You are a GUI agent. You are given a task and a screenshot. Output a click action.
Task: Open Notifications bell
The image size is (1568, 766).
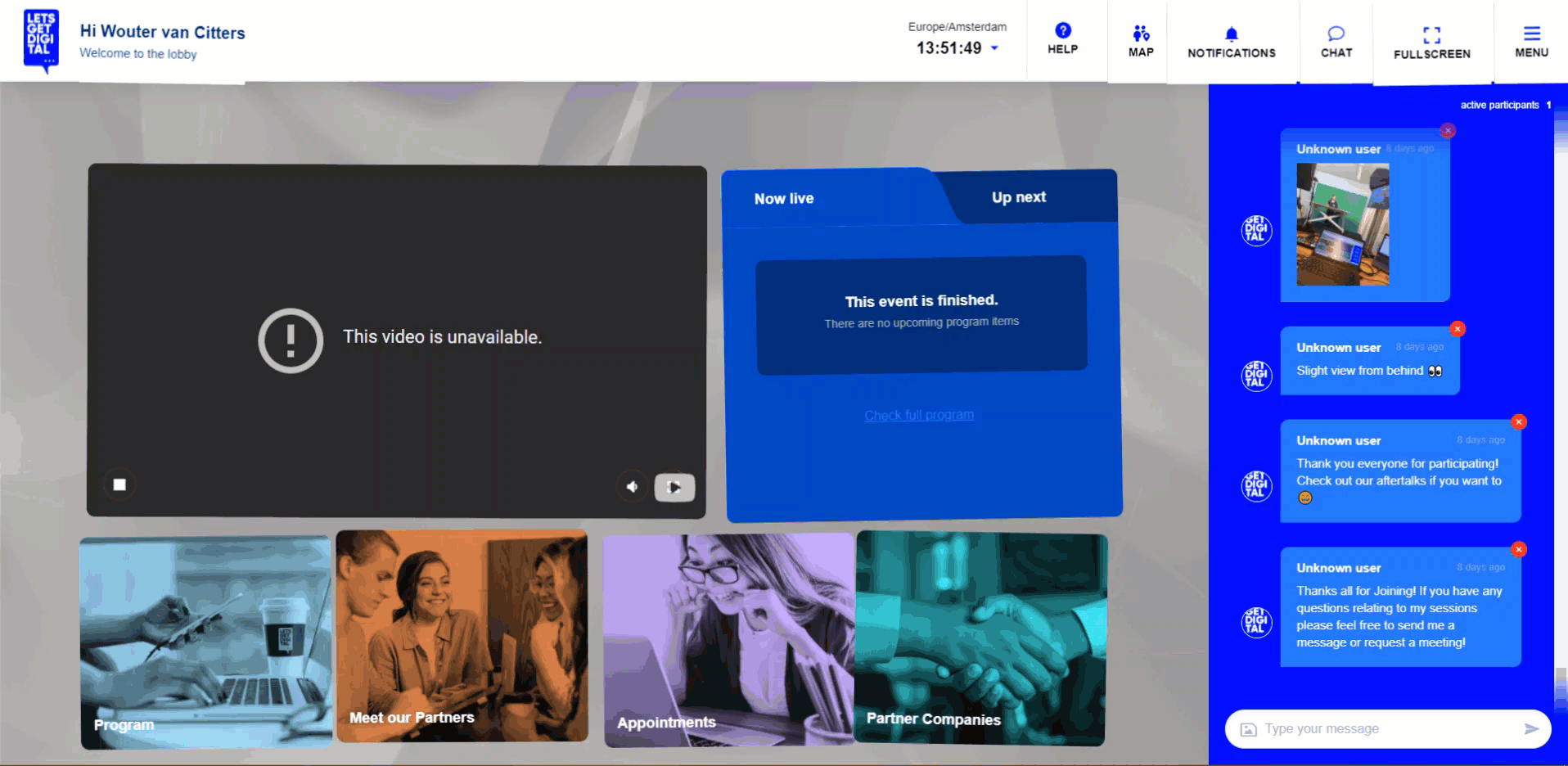pyautogui.click(x=1231, y=43)
